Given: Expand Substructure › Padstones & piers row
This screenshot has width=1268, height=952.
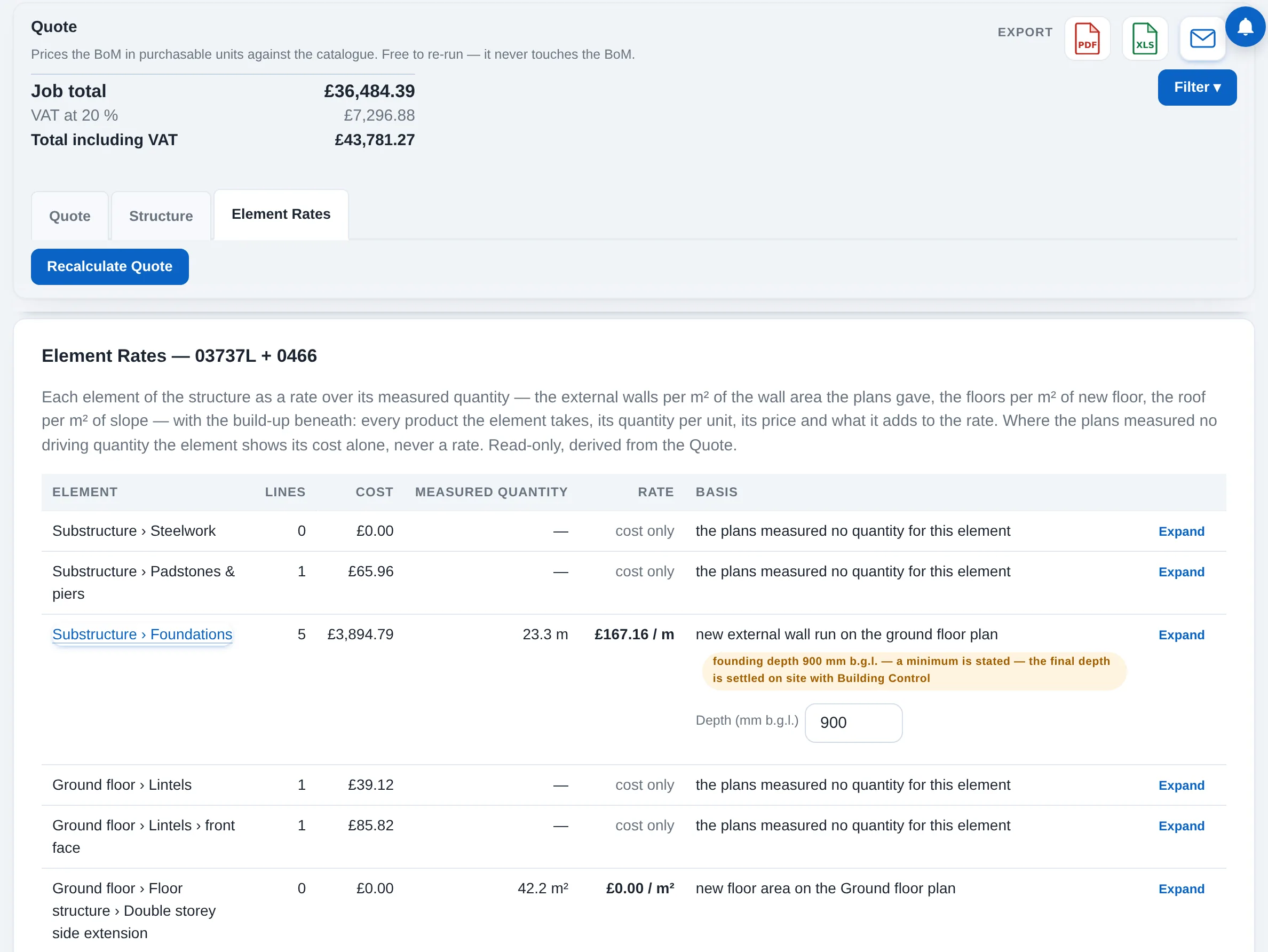Looking at the screenshot, I should tap(1181, 572).
